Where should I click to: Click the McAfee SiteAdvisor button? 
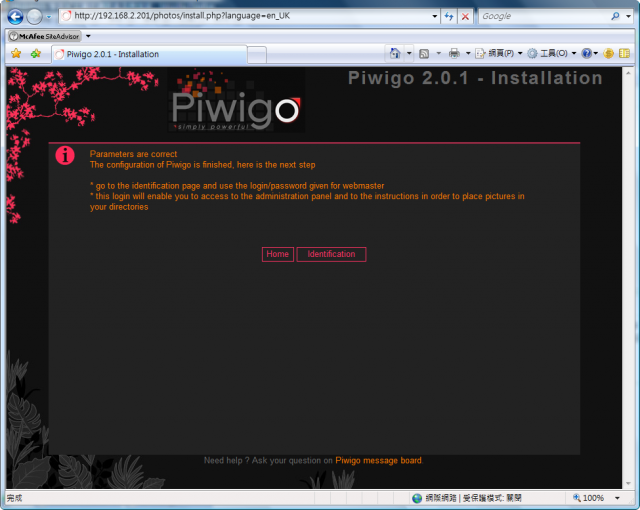44,36
